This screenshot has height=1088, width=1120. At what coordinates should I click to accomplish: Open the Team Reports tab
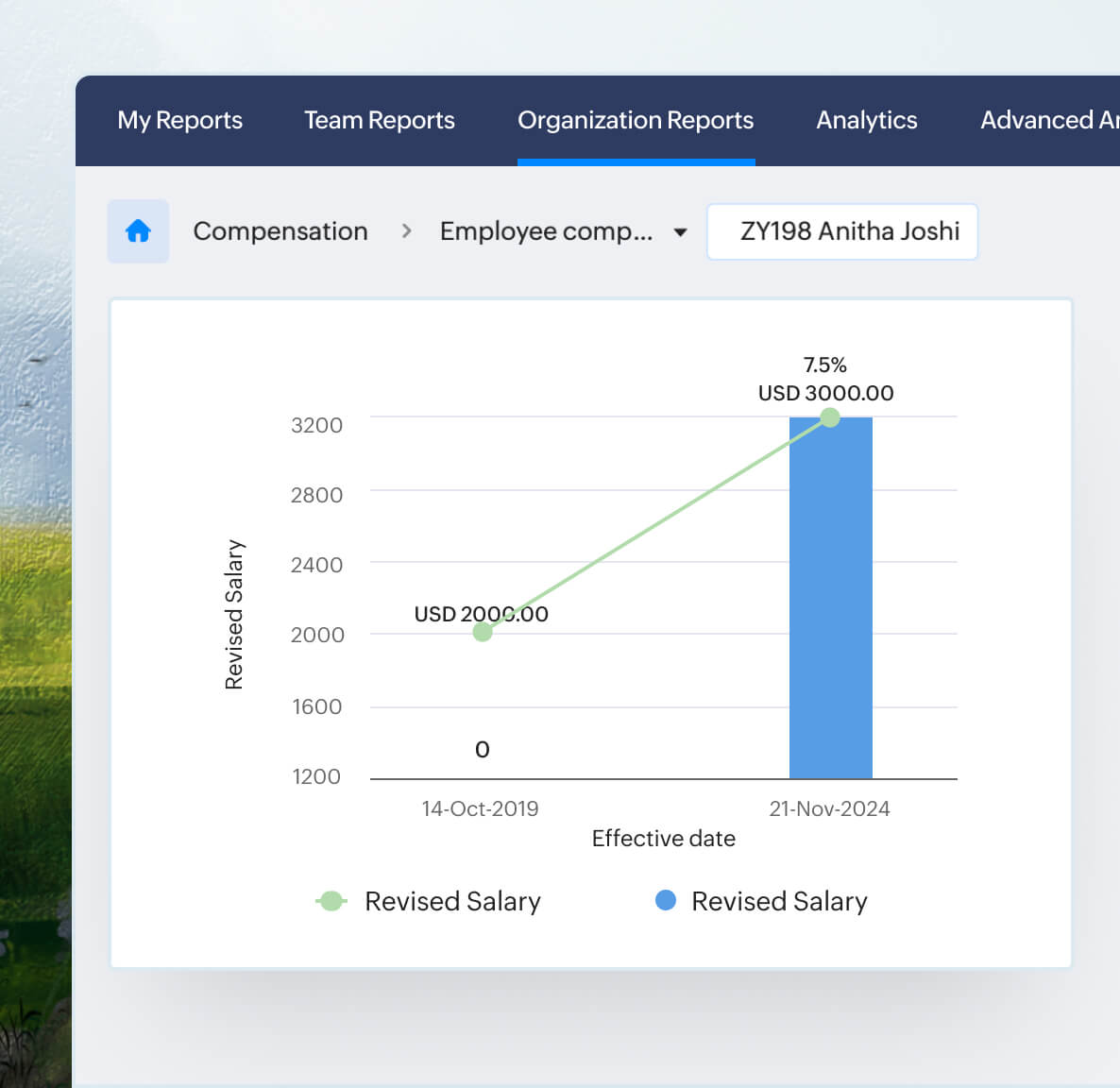coord(379,120)
